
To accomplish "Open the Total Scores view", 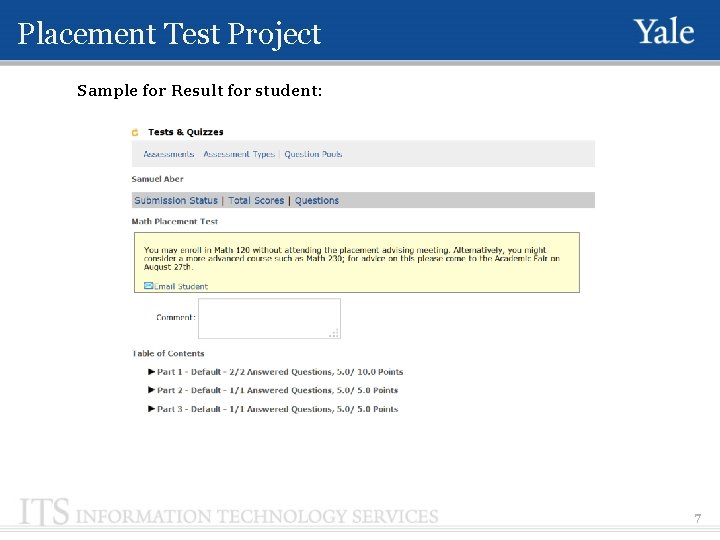I will [256, 201].
